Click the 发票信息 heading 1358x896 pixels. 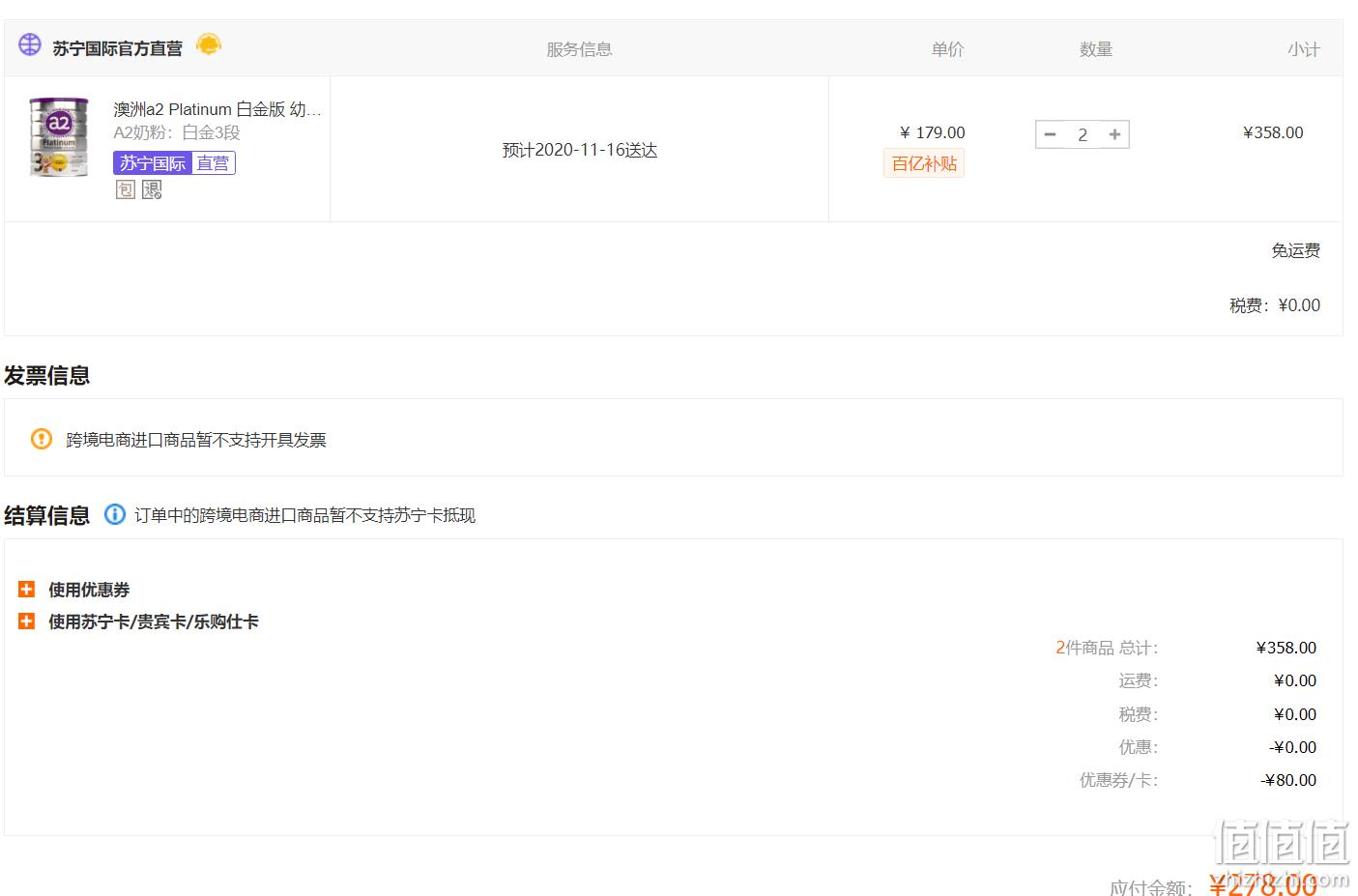46,375
